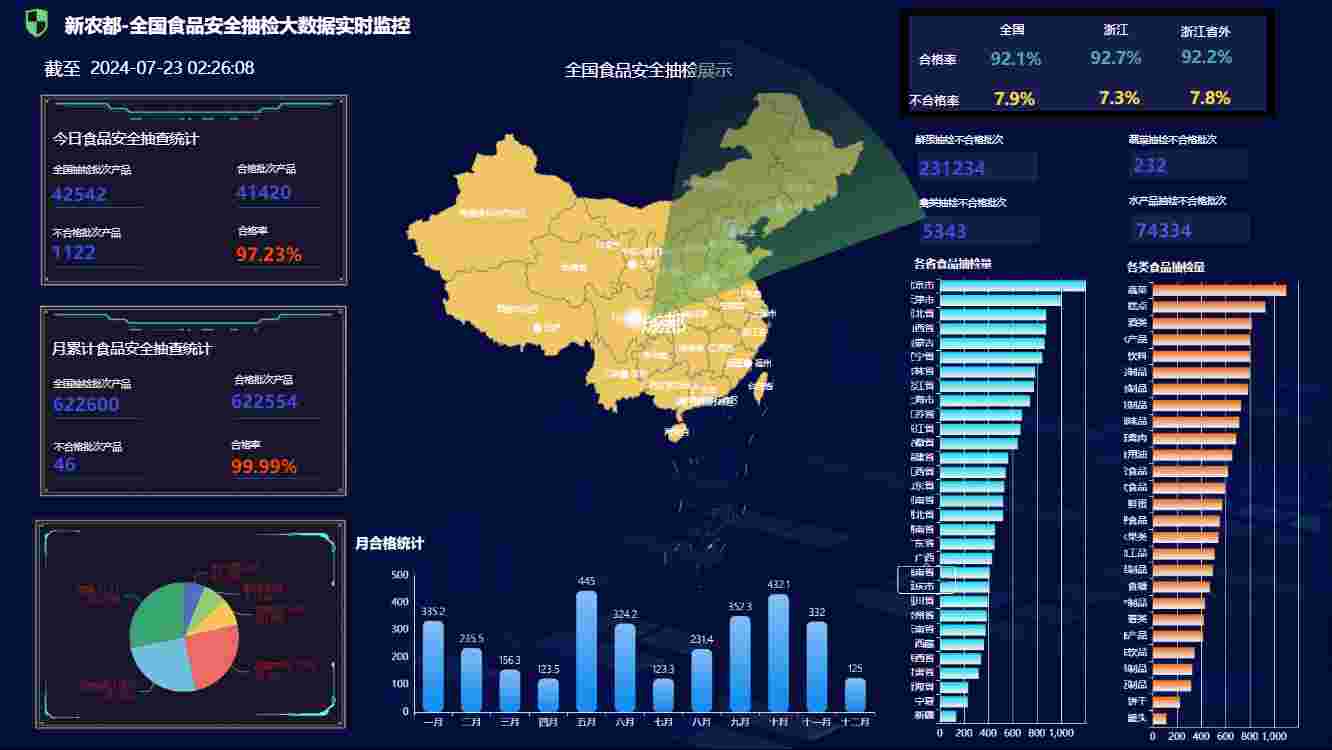Click today's 合格率 value 97.23%

tap(269, 254)
